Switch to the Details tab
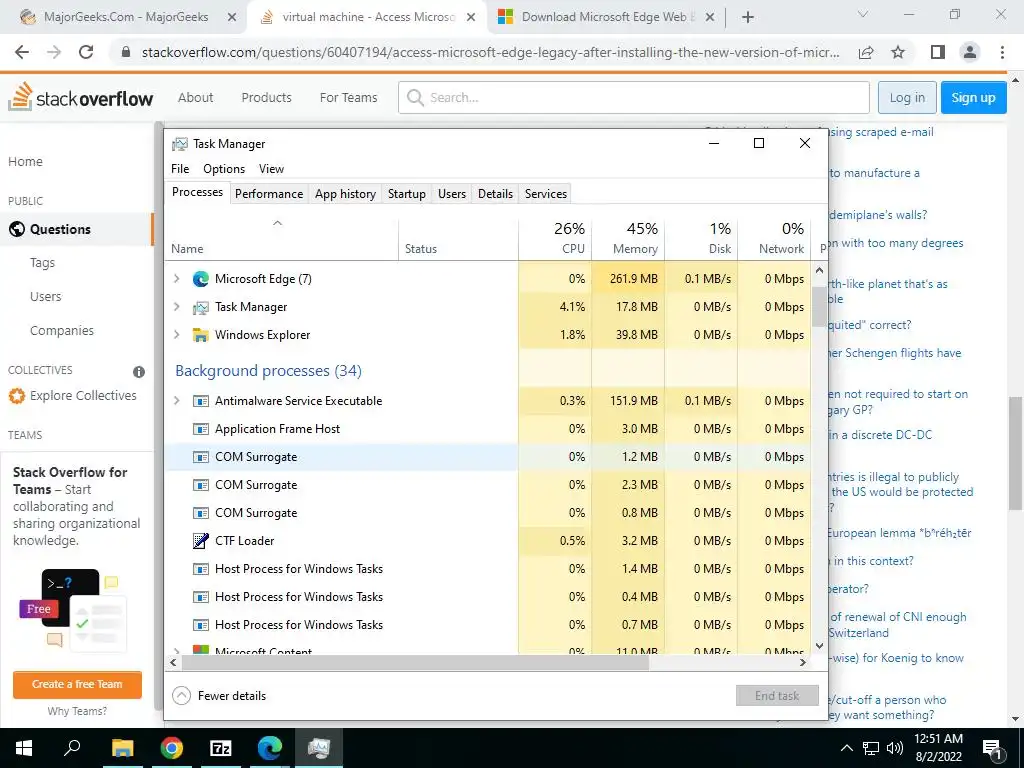This screenshot has height=768, width=1024. [x=495, y=194]
